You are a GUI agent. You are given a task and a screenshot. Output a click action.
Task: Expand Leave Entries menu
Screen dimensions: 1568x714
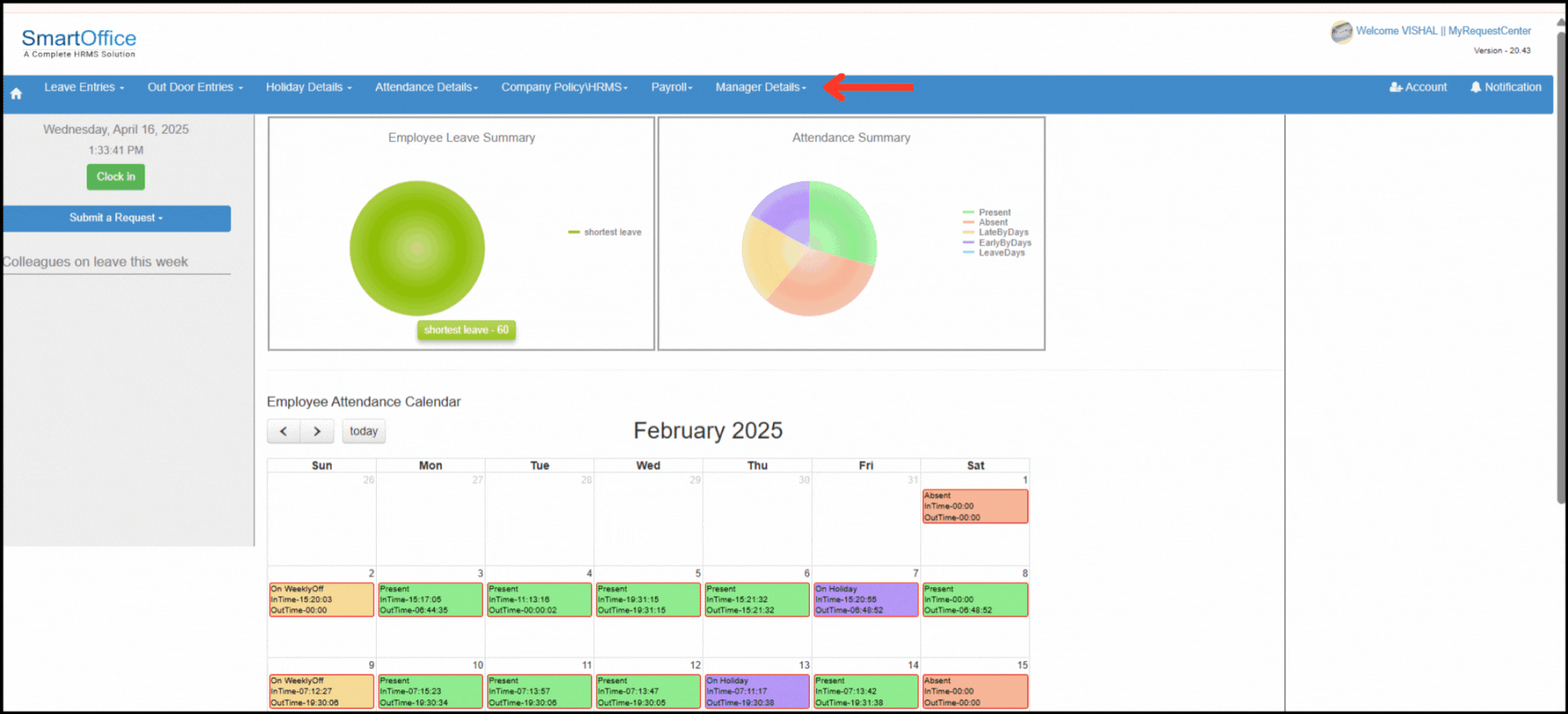point(84,87)
